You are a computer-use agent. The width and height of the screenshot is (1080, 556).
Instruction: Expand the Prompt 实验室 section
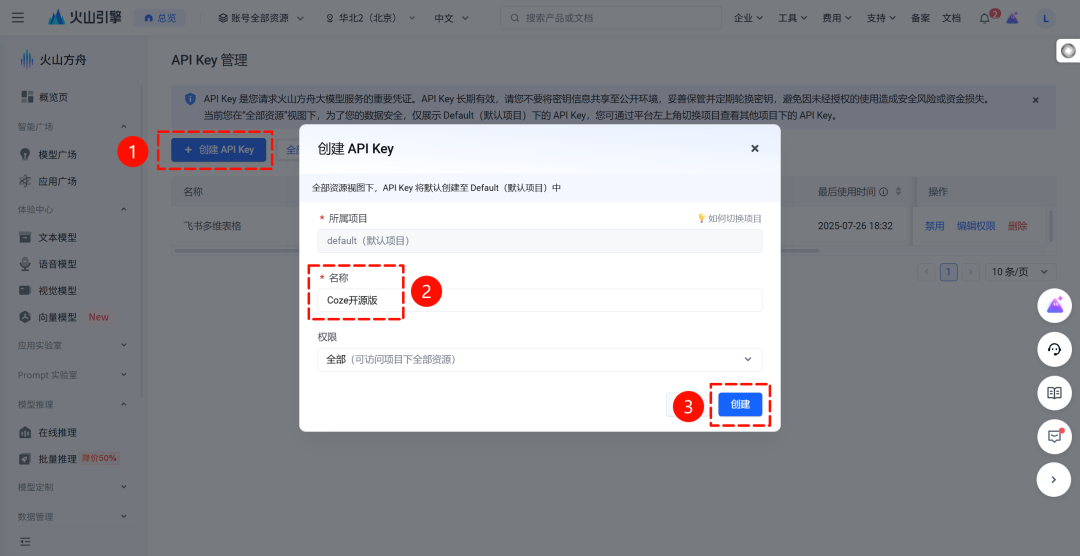72,375
